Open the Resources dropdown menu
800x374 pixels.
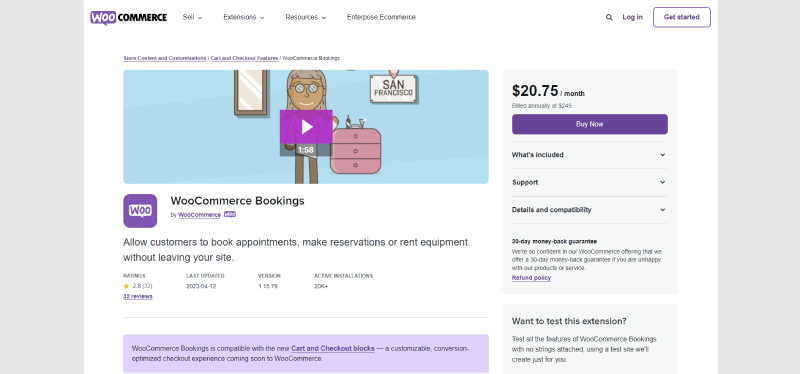point(306,17)
